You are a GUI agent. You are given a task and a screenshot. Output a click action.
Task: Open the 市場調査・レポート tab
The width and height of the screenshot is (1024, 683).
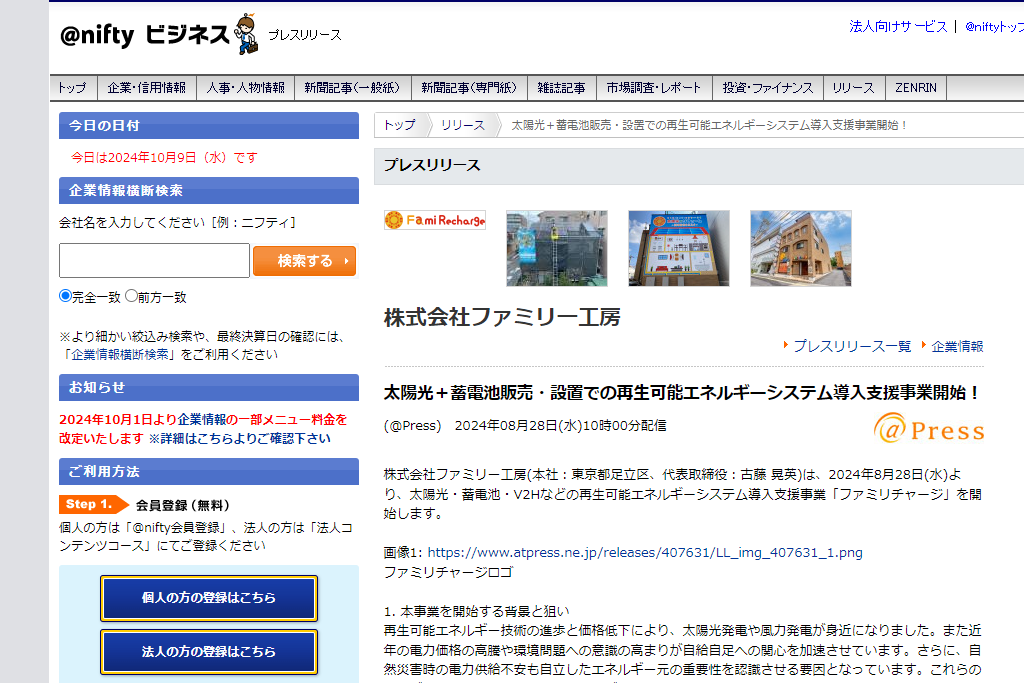(x=654, y=88)
